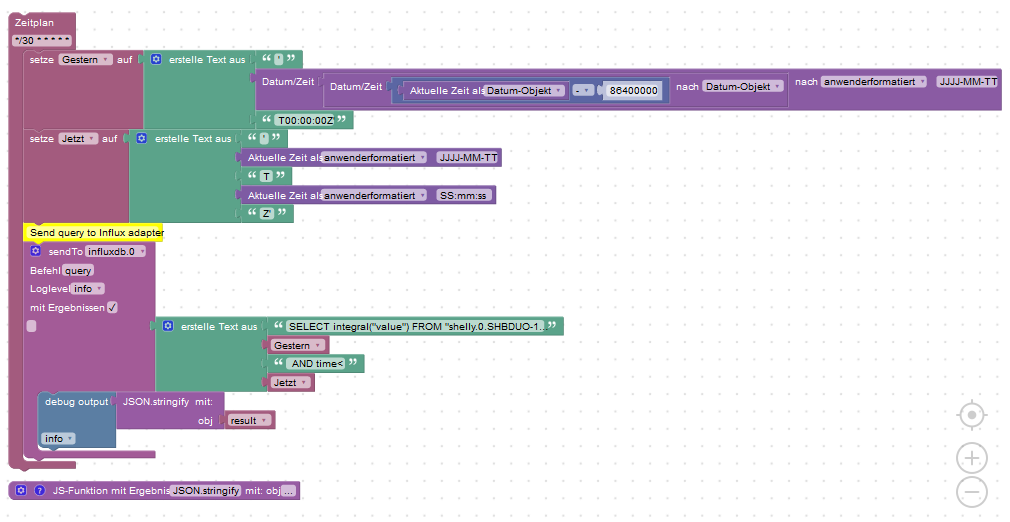Open gear mutator on sendTo block
1010x522 pixels.
tap(36, 251)
